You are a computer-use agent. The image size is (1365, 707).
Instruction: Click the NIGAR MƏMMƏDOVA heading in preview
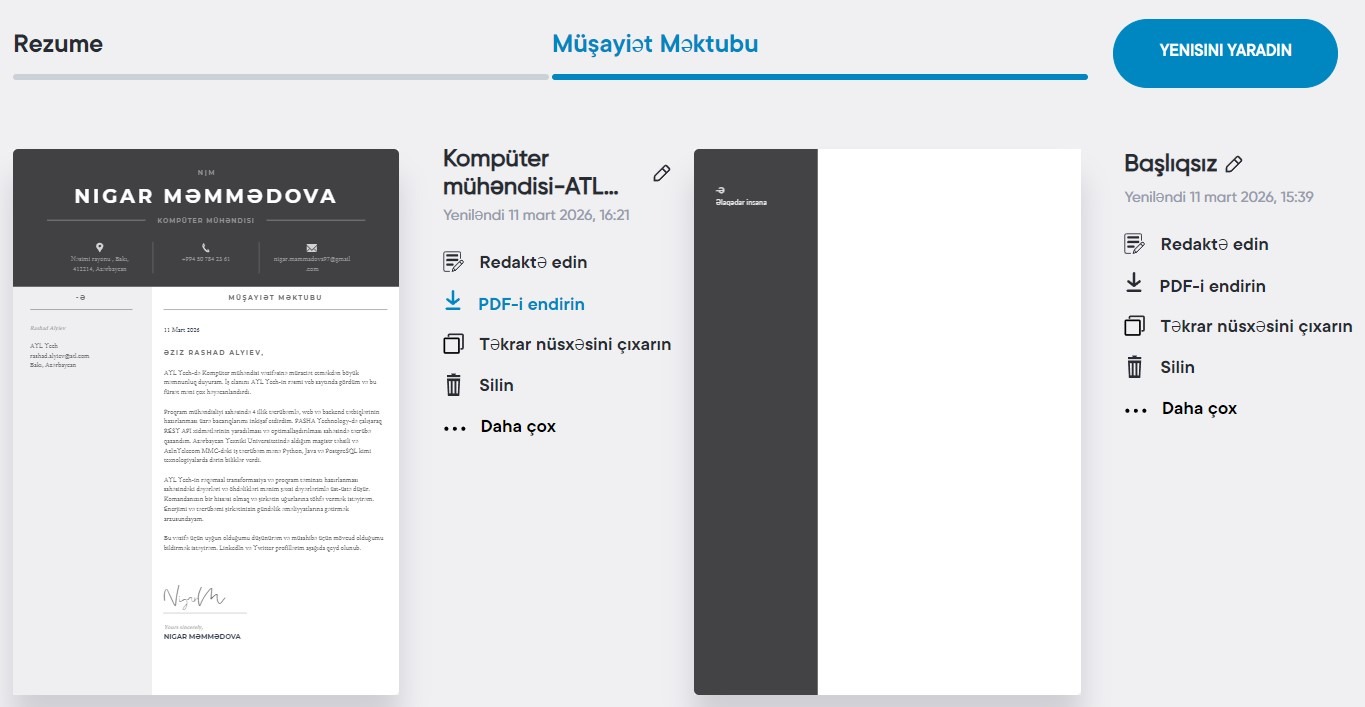coord(206,196)
